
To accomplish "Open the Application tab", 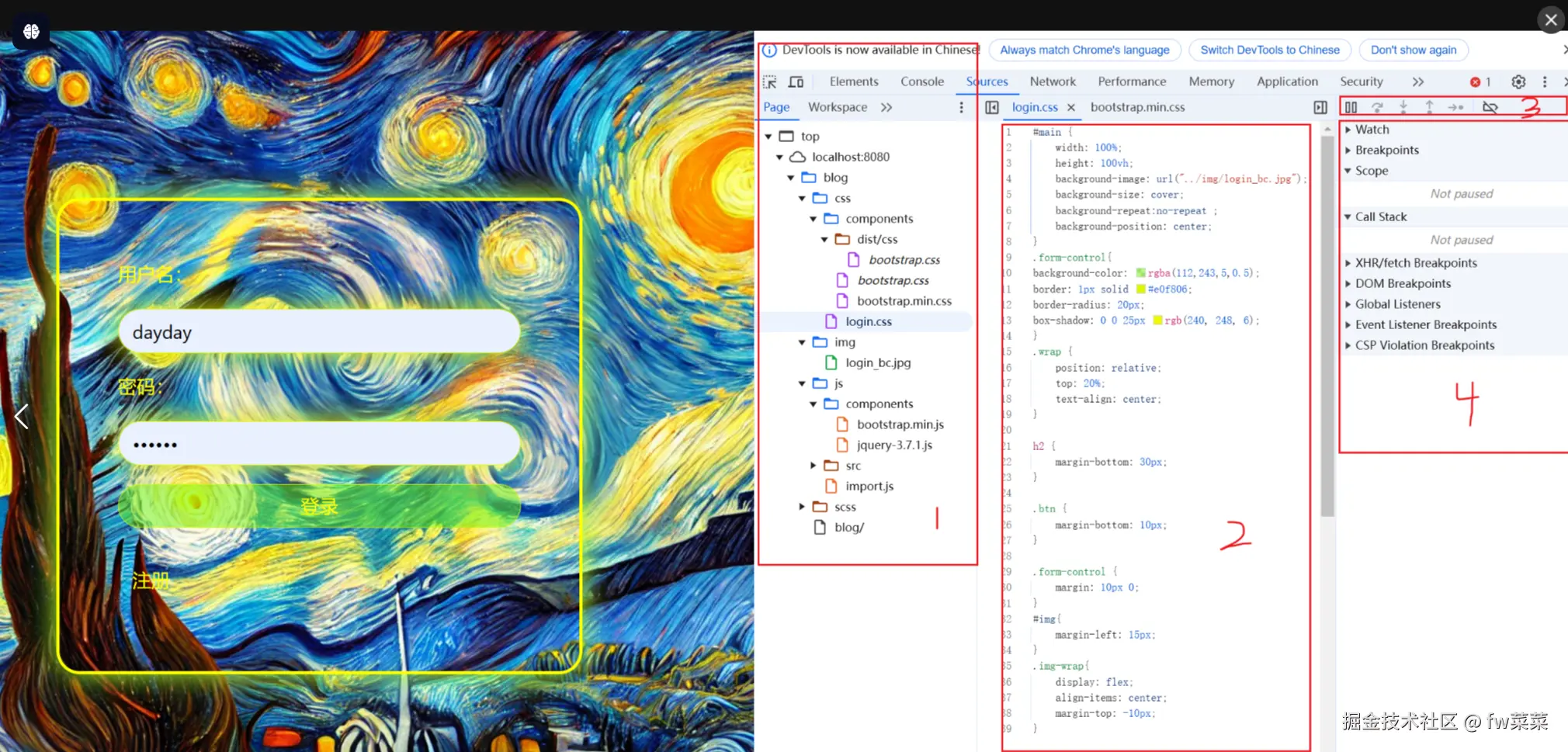I will (x=1287, y=81).
